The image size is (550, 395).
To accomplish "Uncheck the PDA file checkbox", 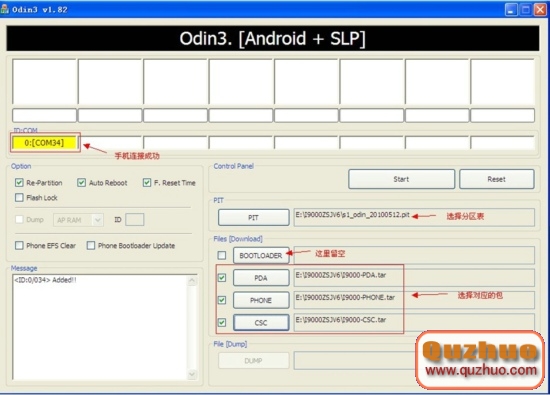I will pos(222,277).
